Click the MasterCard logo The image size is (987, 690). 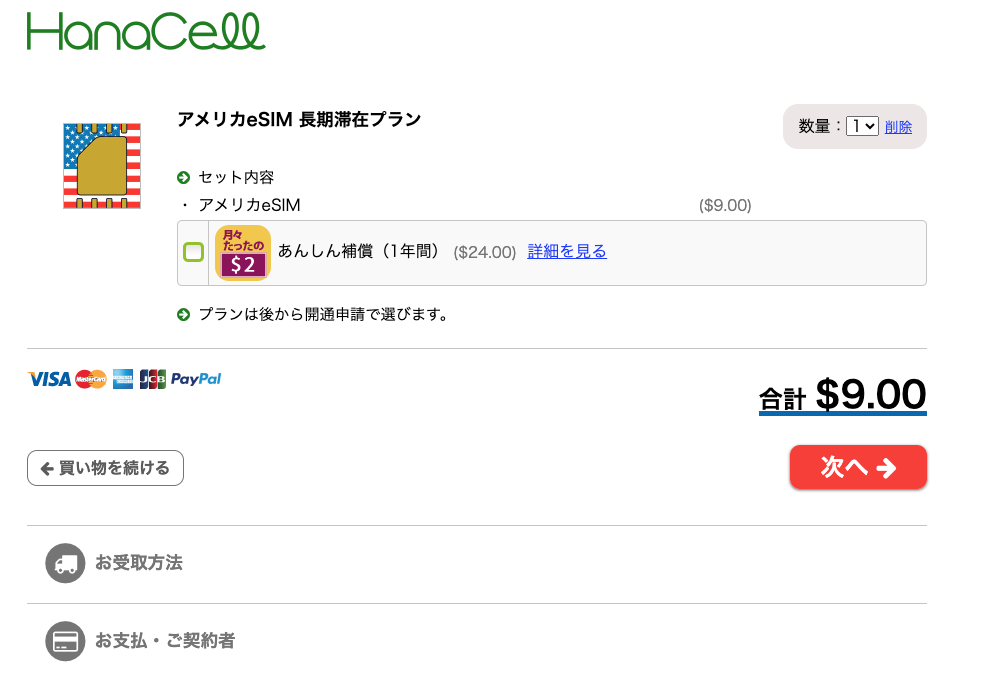pos(91,379)
